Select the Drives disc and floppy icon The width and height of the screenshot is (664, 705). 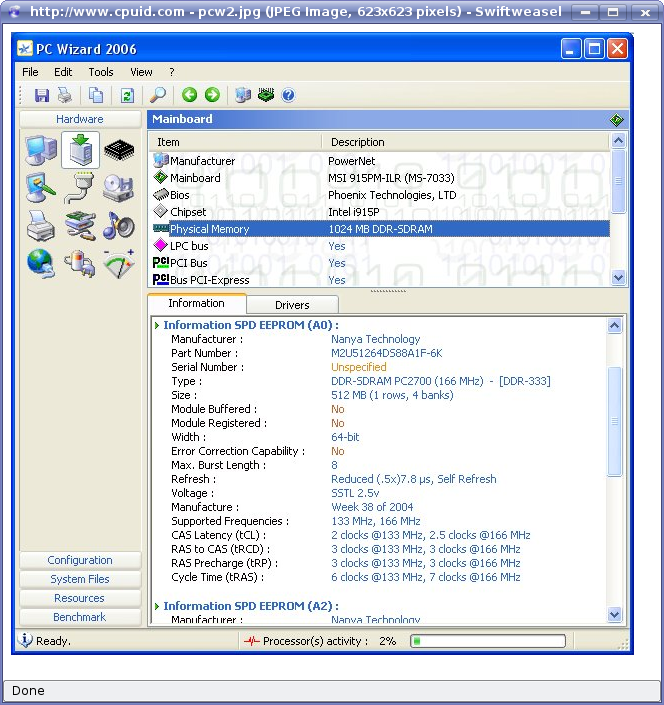coord(118,187)
